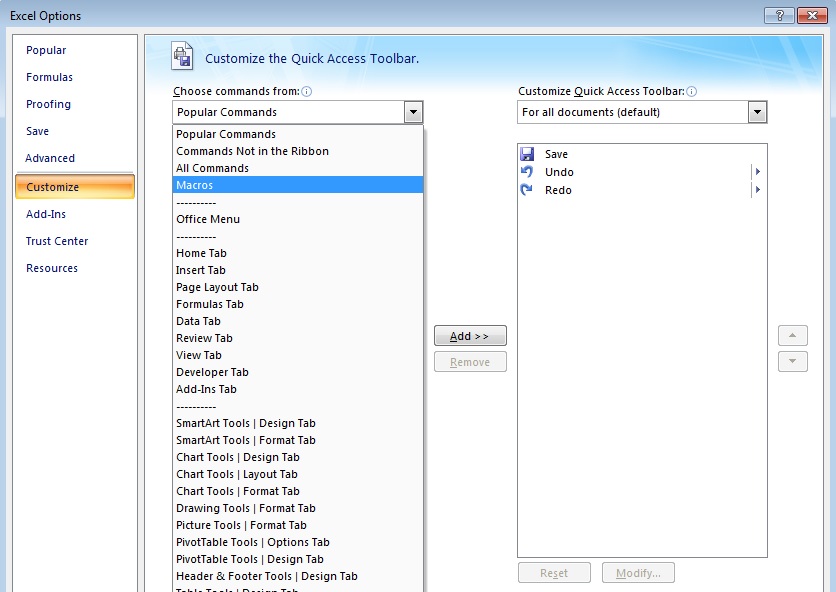Select Data Tab entry
This screenshot has width=836, height=592.
tap(298, 322)
